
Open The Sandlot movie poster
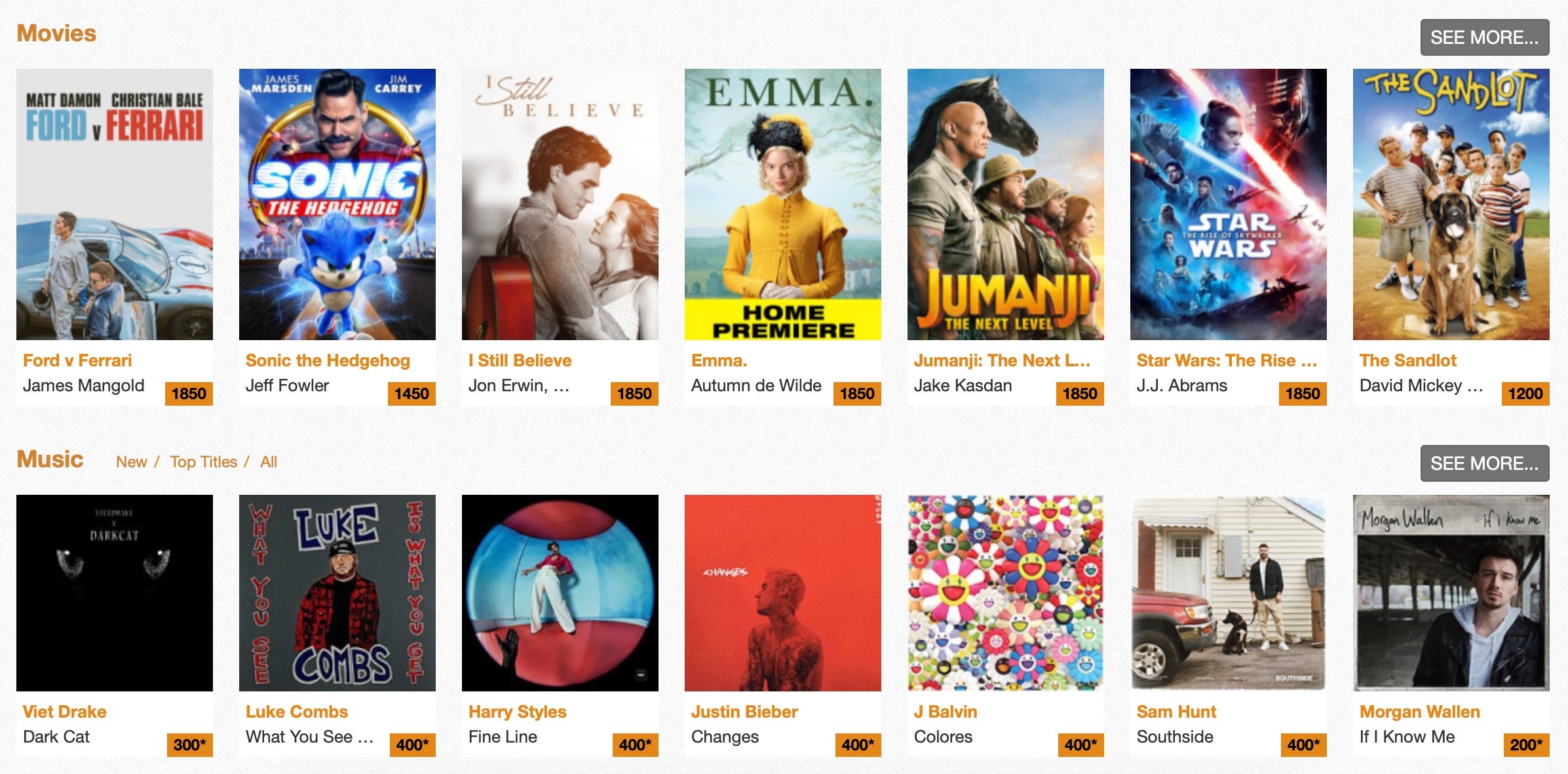point(1451,204)
